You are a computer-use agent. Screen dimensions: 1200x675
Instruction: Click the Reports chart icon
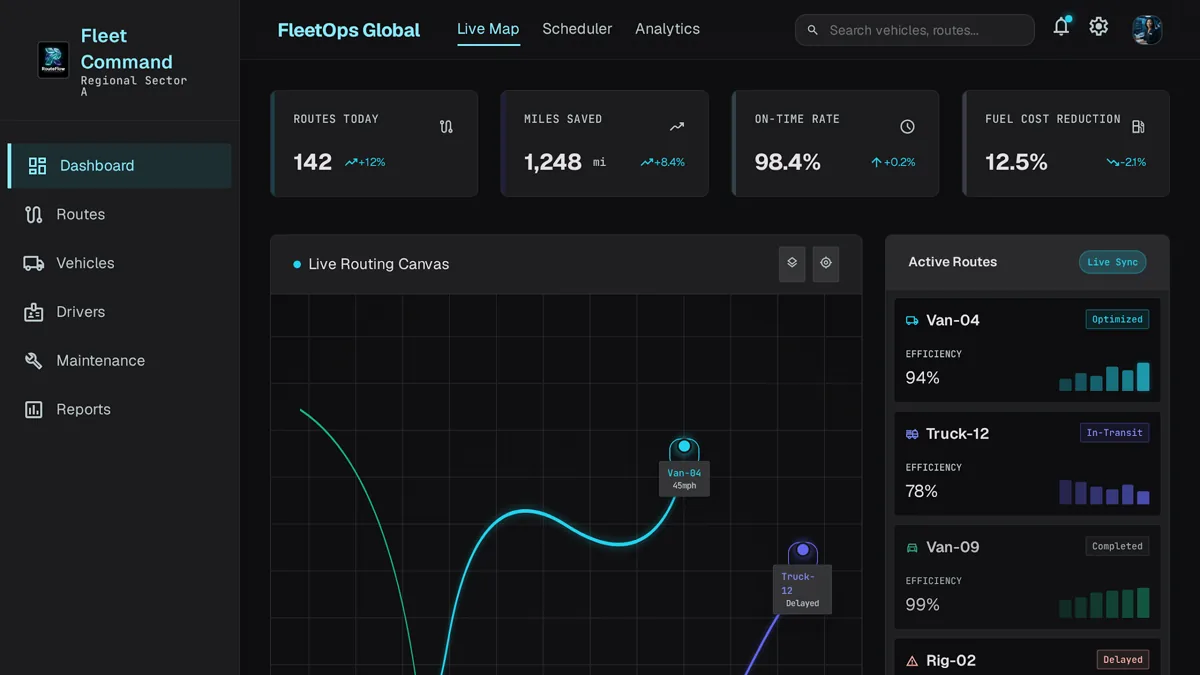pos(34,409)
